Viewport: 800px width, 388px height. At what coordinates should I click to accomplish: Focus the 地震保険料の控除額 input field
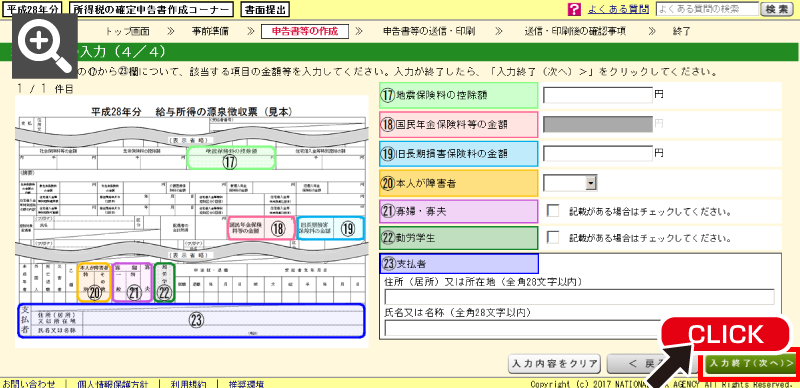click(598, 95)
